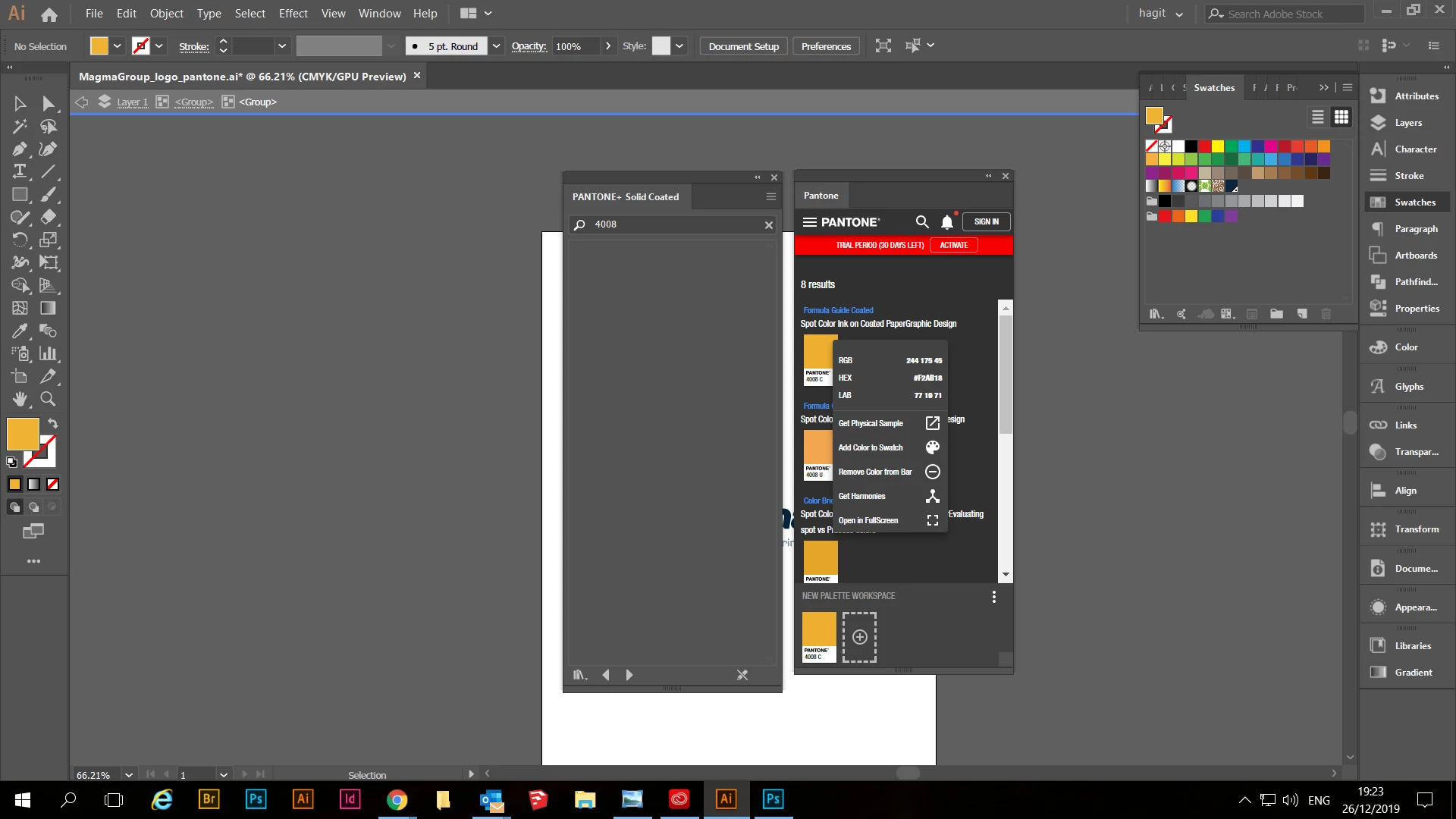Reset to default fill and stroke

[11, 462]
